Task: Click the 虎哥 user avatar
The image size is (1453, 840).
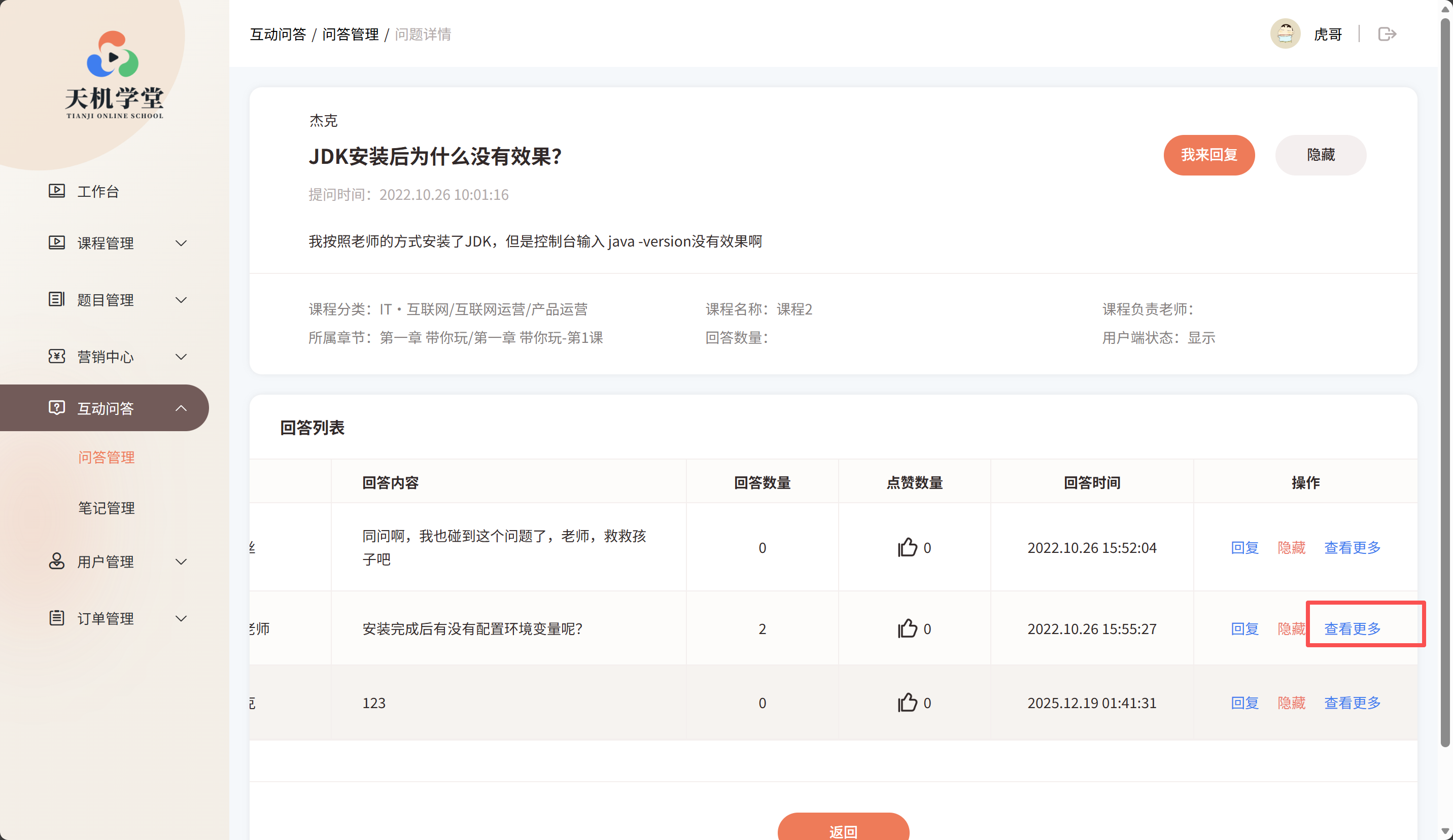Action: click(1285, 34)
